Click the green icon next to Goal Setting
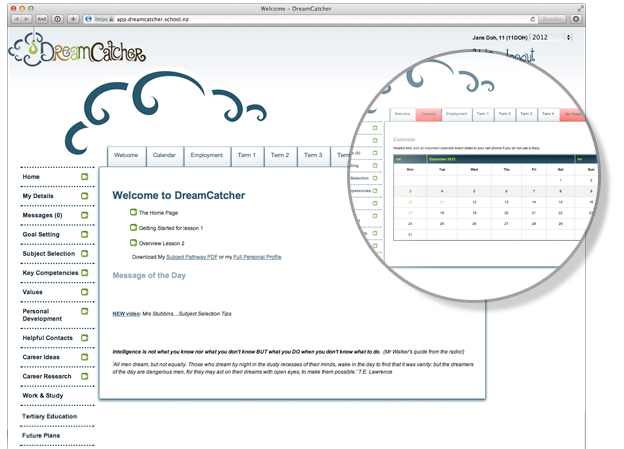624x449 pixels. point(84,234)
